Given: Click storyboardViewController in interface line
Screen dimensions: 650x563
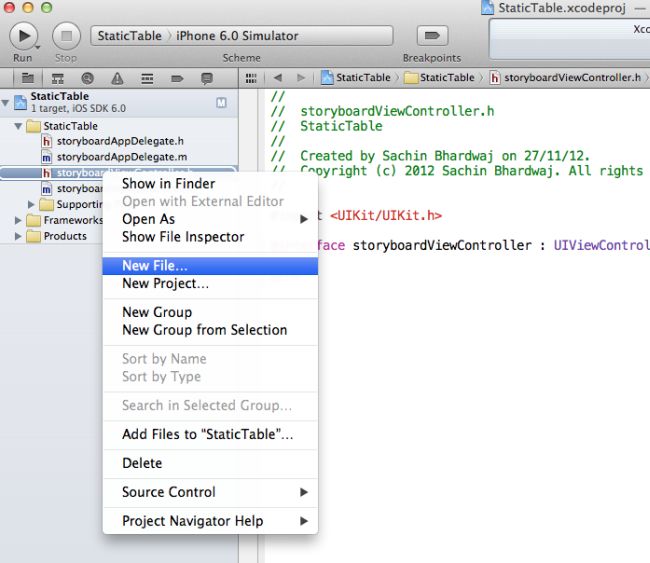Looking at the screenshot, I should [x=442, y=245].
